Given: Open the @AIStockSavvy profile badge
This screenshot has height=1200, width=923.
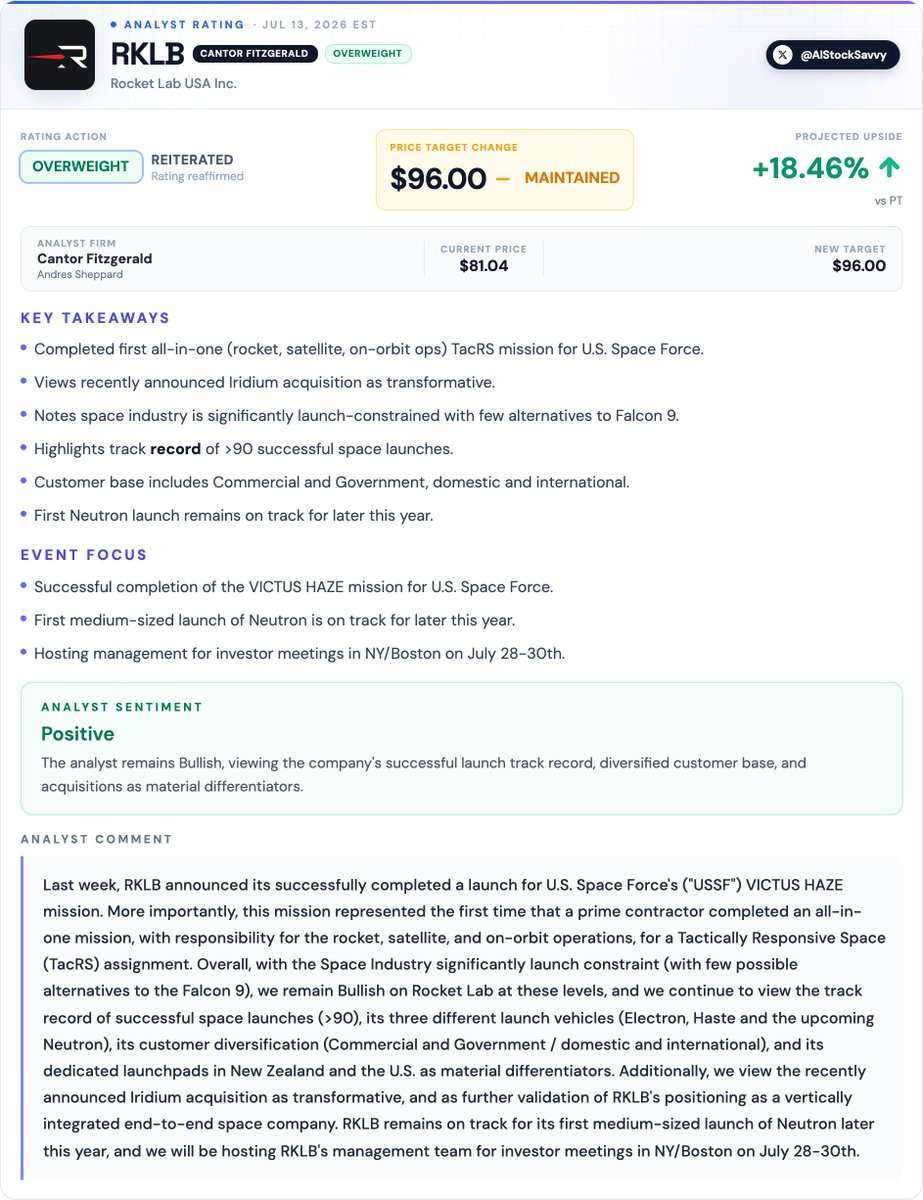Looking at the screenshot, I should [833, 55].
